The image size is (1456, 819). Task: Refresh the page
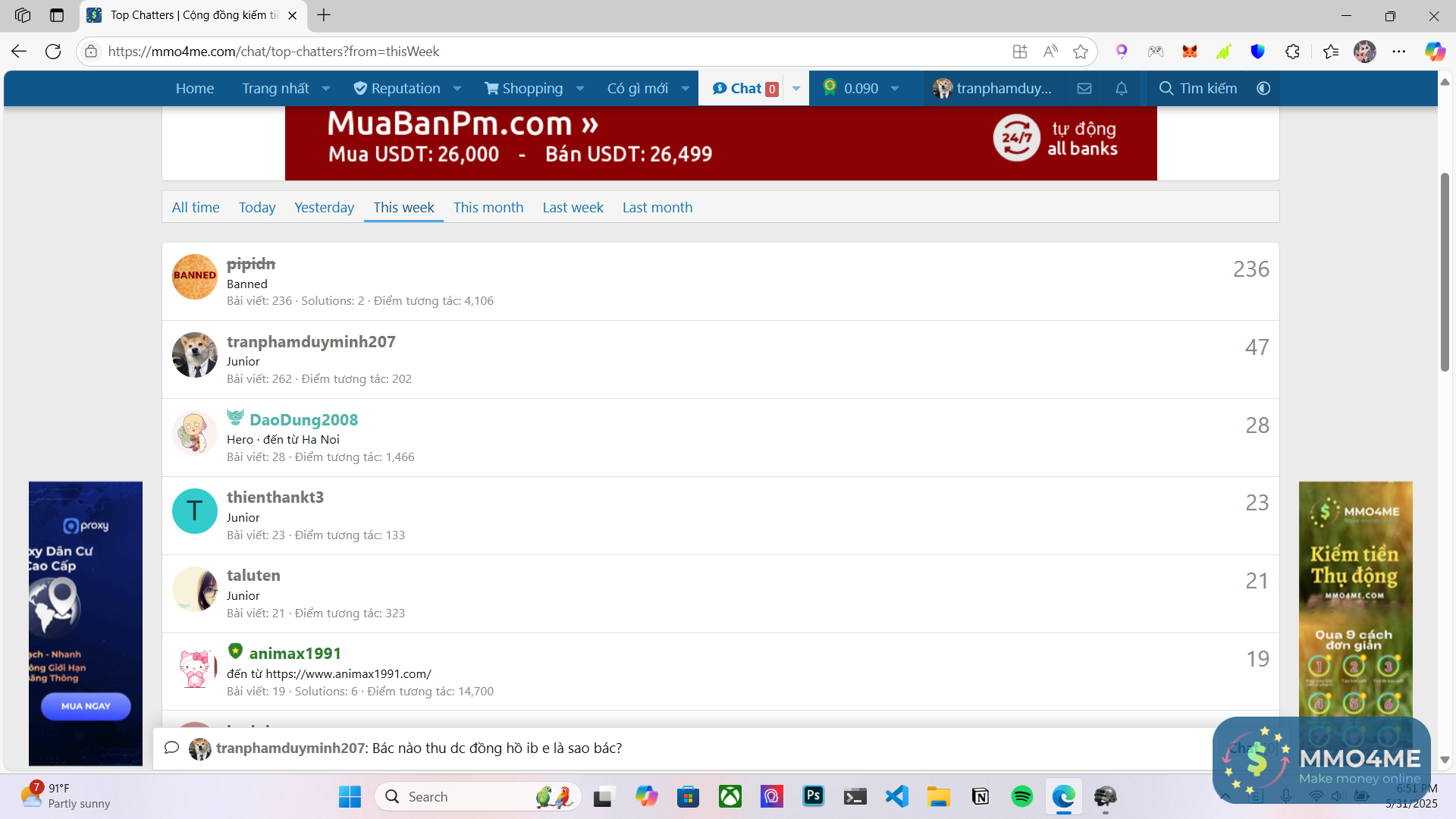pyautogui.click(x=53, y=52)
